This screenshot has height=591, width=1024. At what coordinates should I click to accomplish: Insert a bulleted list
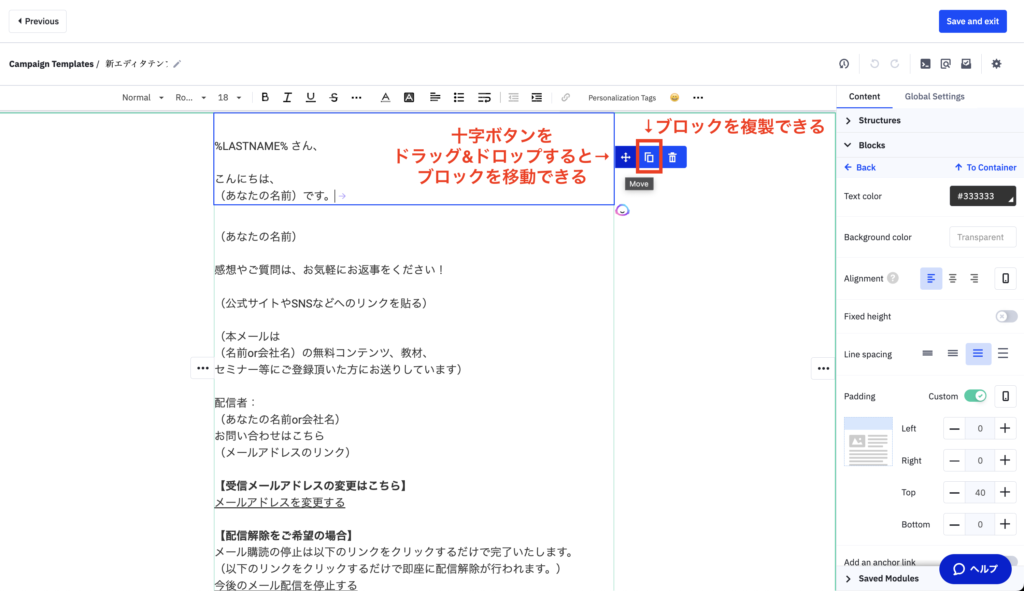459,98
